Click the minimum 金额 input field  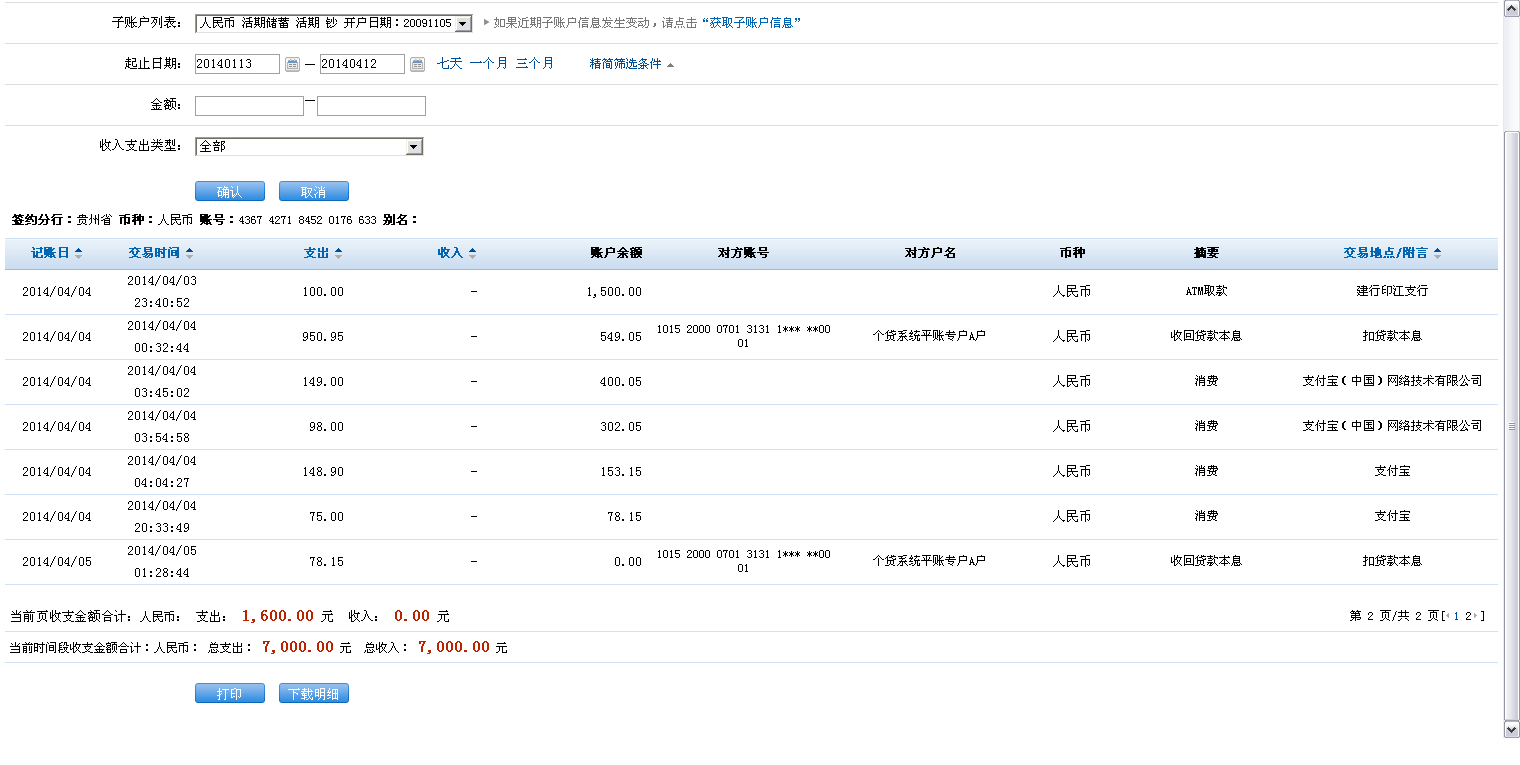click(x=249, y=106)
